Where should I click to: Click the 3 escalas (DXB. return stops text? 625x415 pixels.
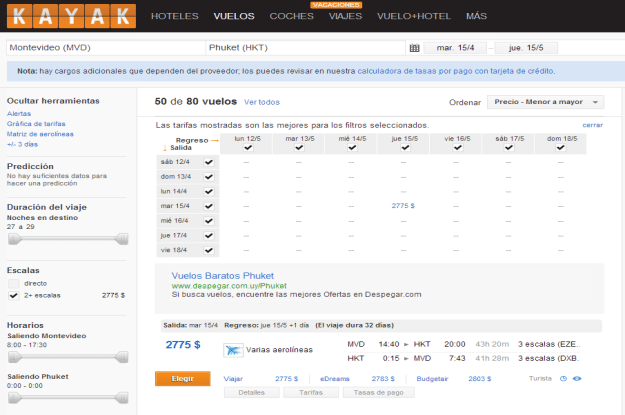click(x=548, y=358)
